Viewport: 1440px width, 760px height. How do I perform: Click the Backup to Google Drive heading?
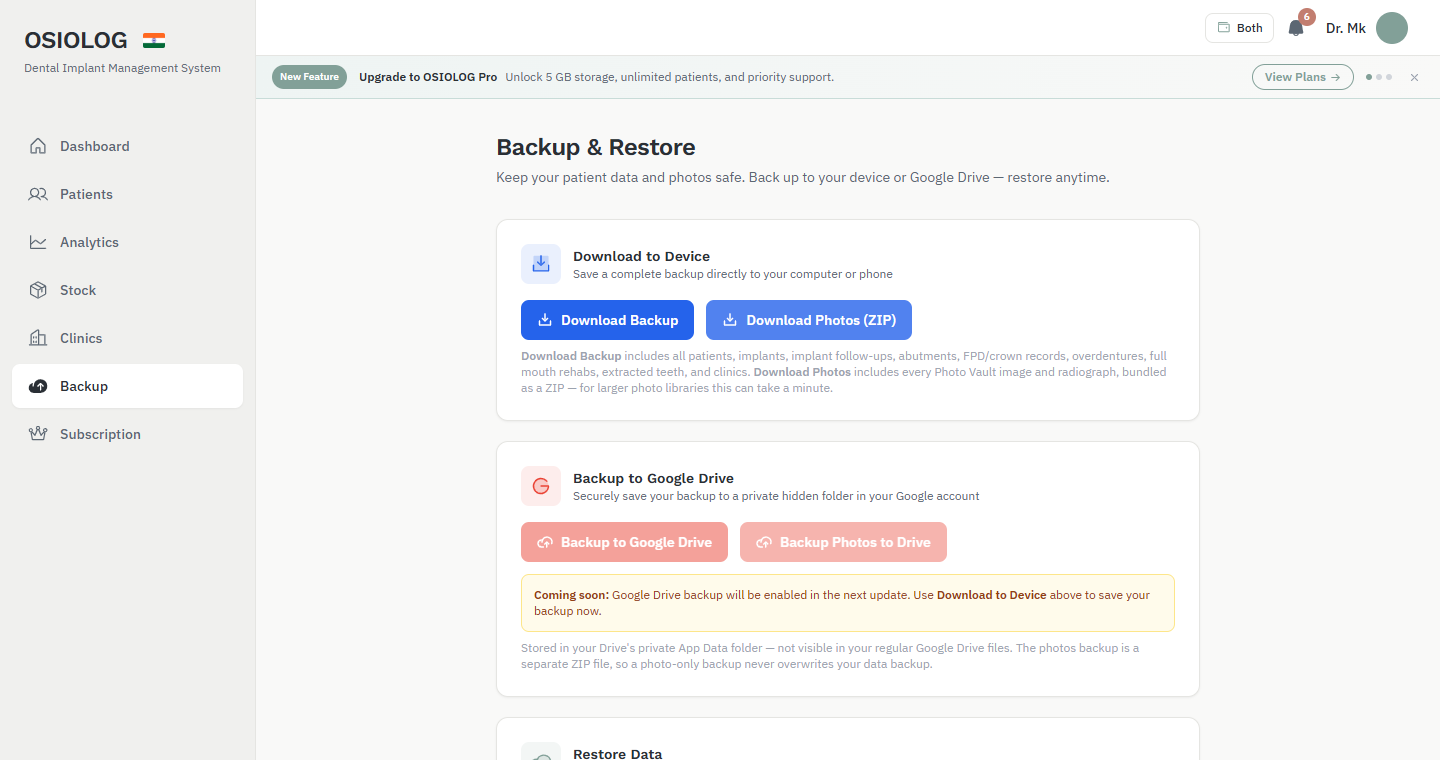pyautogui.click(x=653, y=478)
